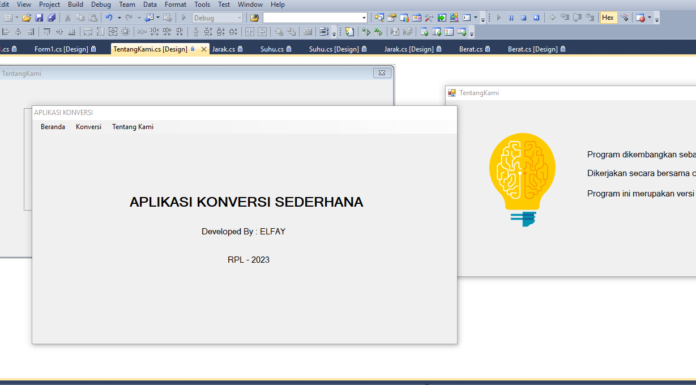Open the Build menu
Viewport: 696px width, 385px height.
click(75, 4)
